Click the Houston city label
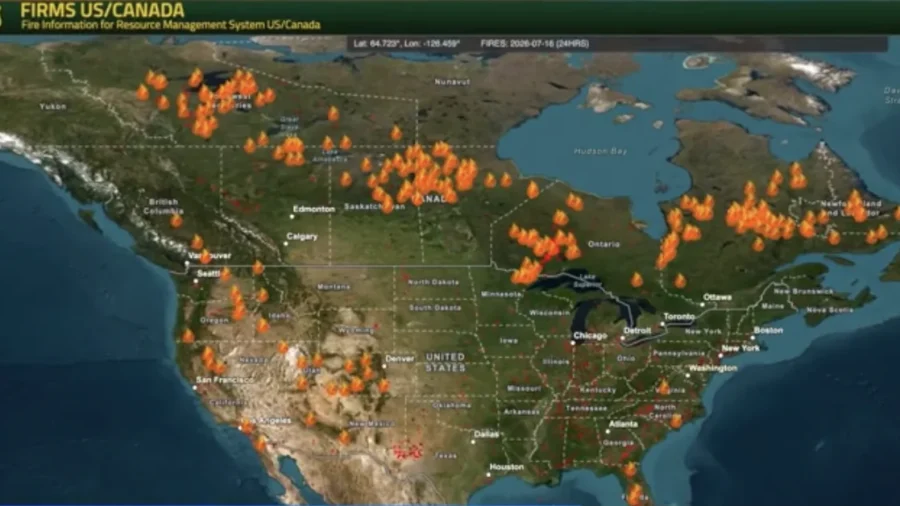Screen dimensions: 900x506 [506, 468]
